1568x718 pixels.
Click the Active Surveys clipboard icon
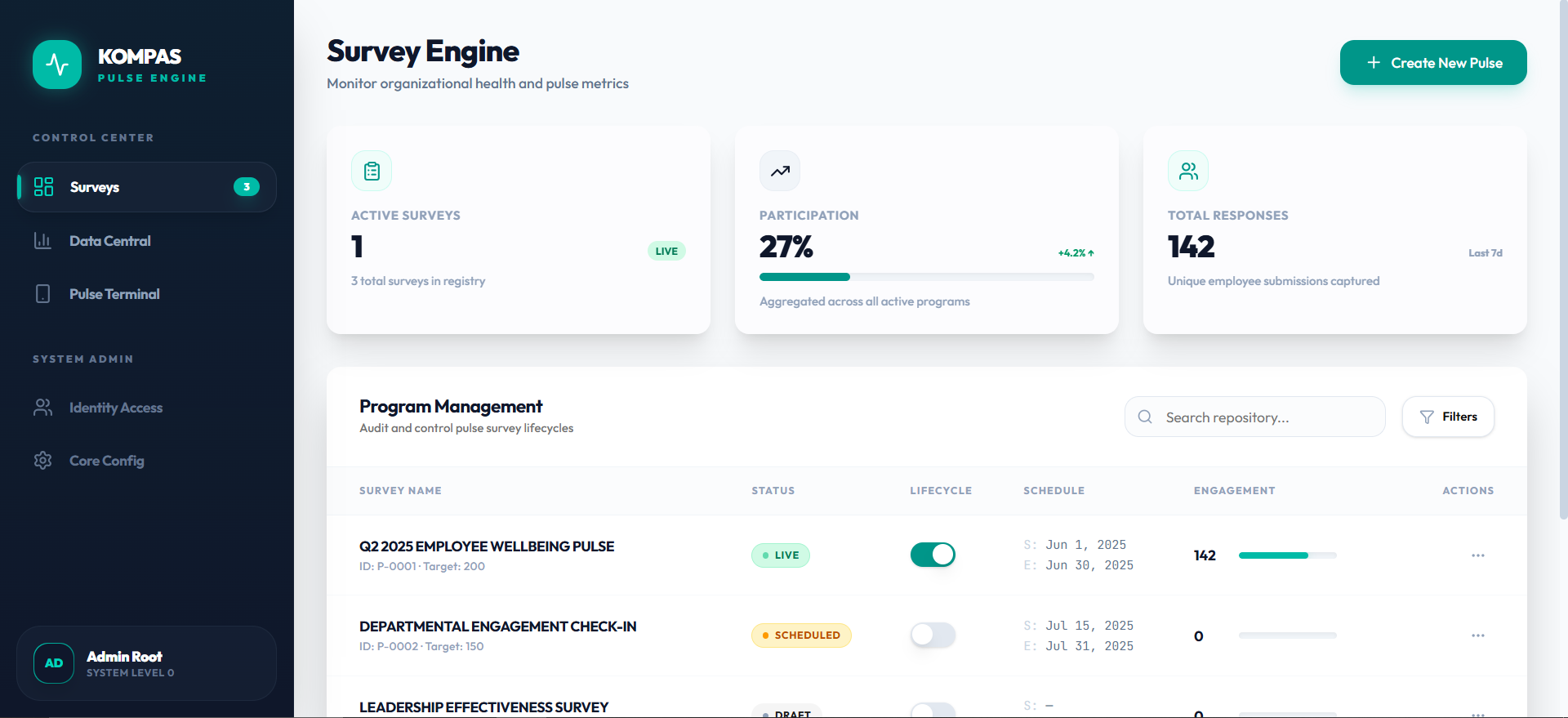click(372, 171)
